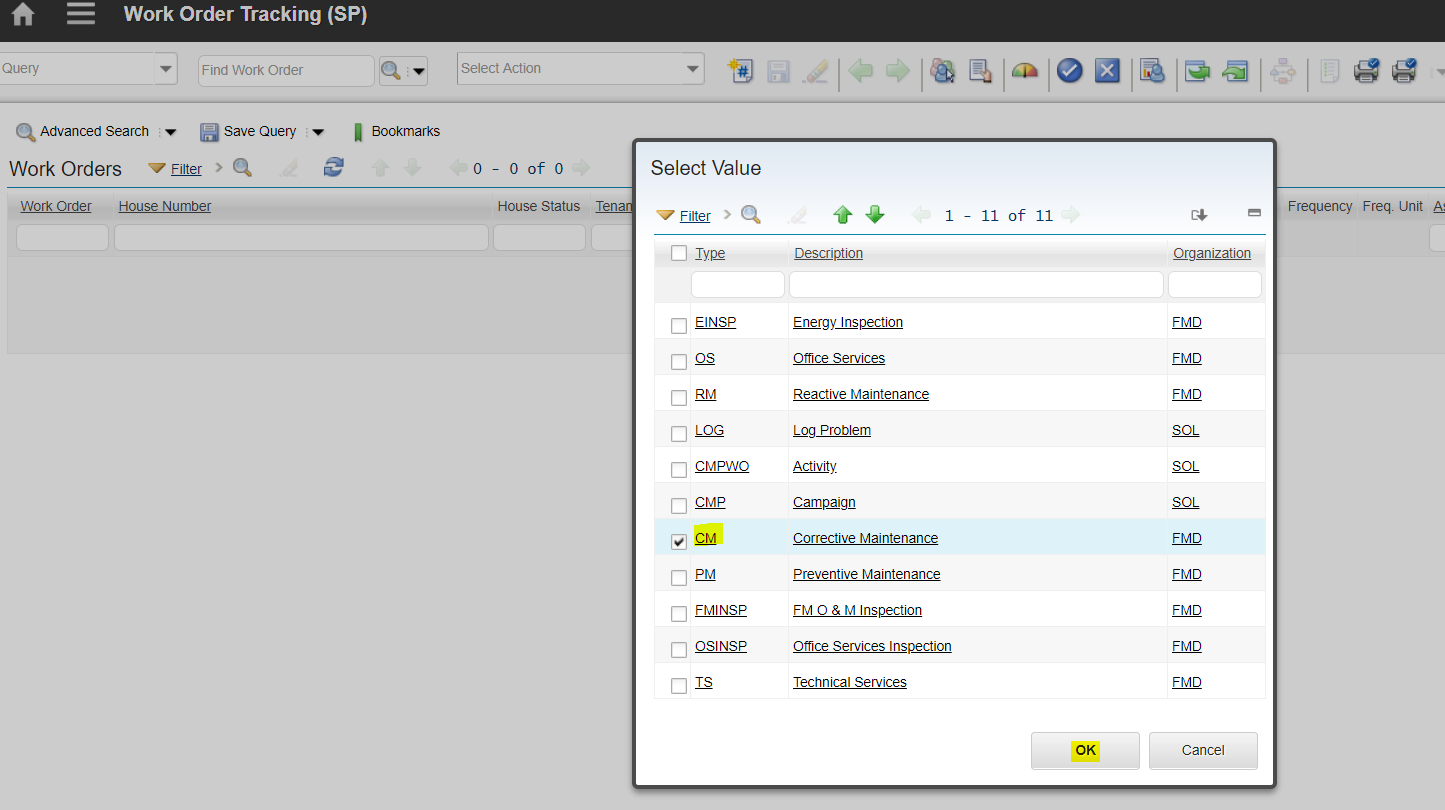Select the Route Workflow blue checkmark icon

pos(1069,71)
